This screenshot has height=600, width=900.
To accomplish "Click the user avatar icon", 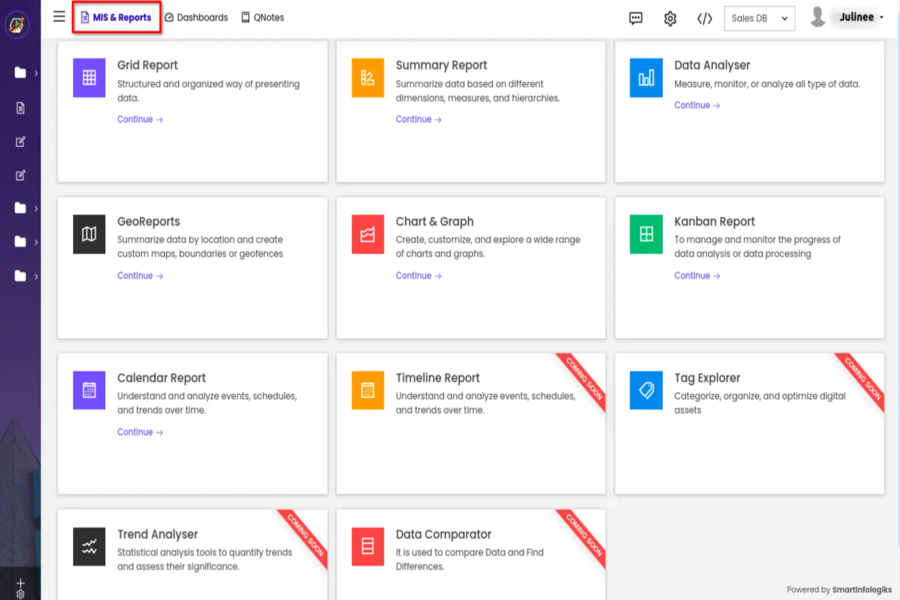I will click(818, 17).
